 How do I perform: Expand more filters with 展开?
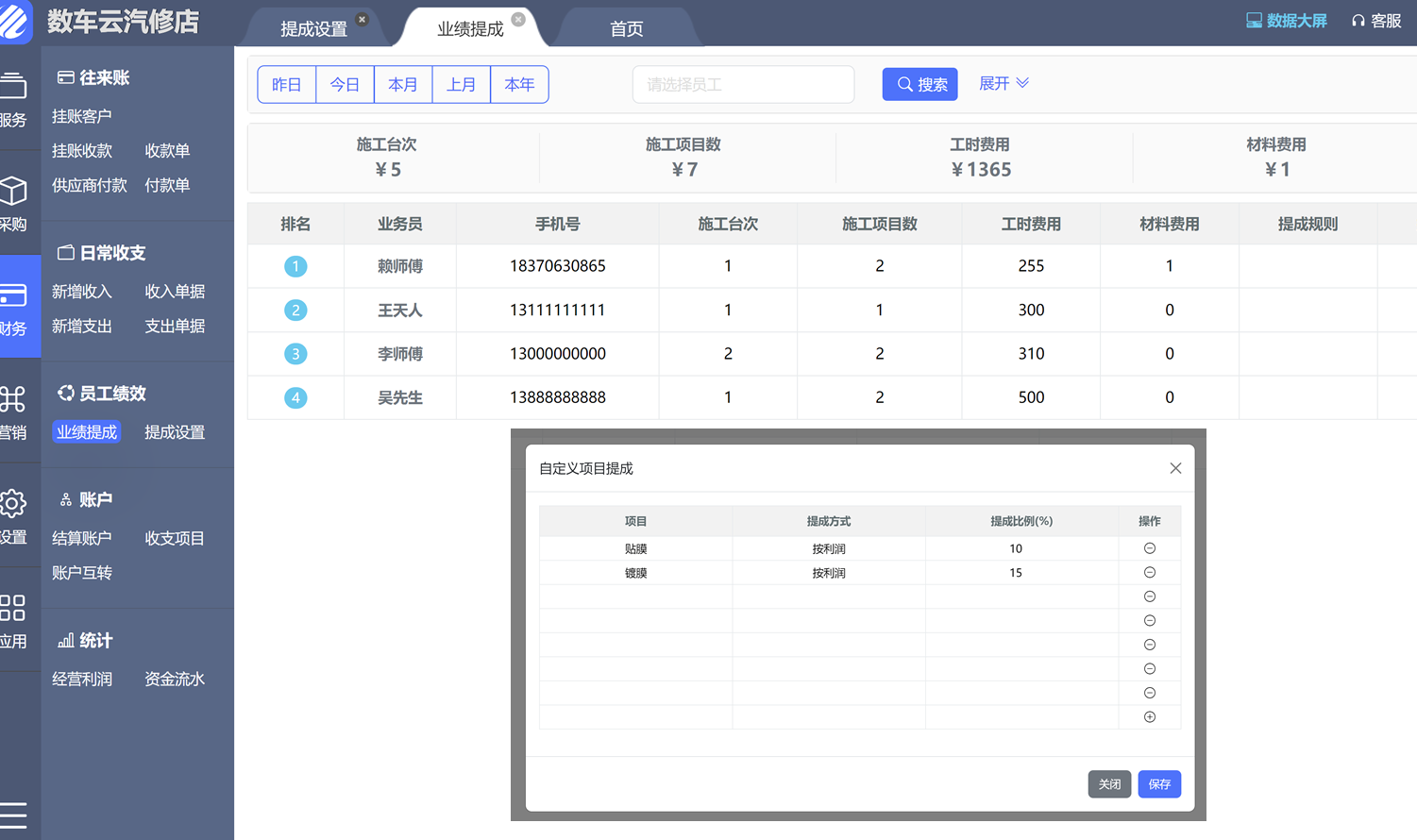coord(1004,84)
